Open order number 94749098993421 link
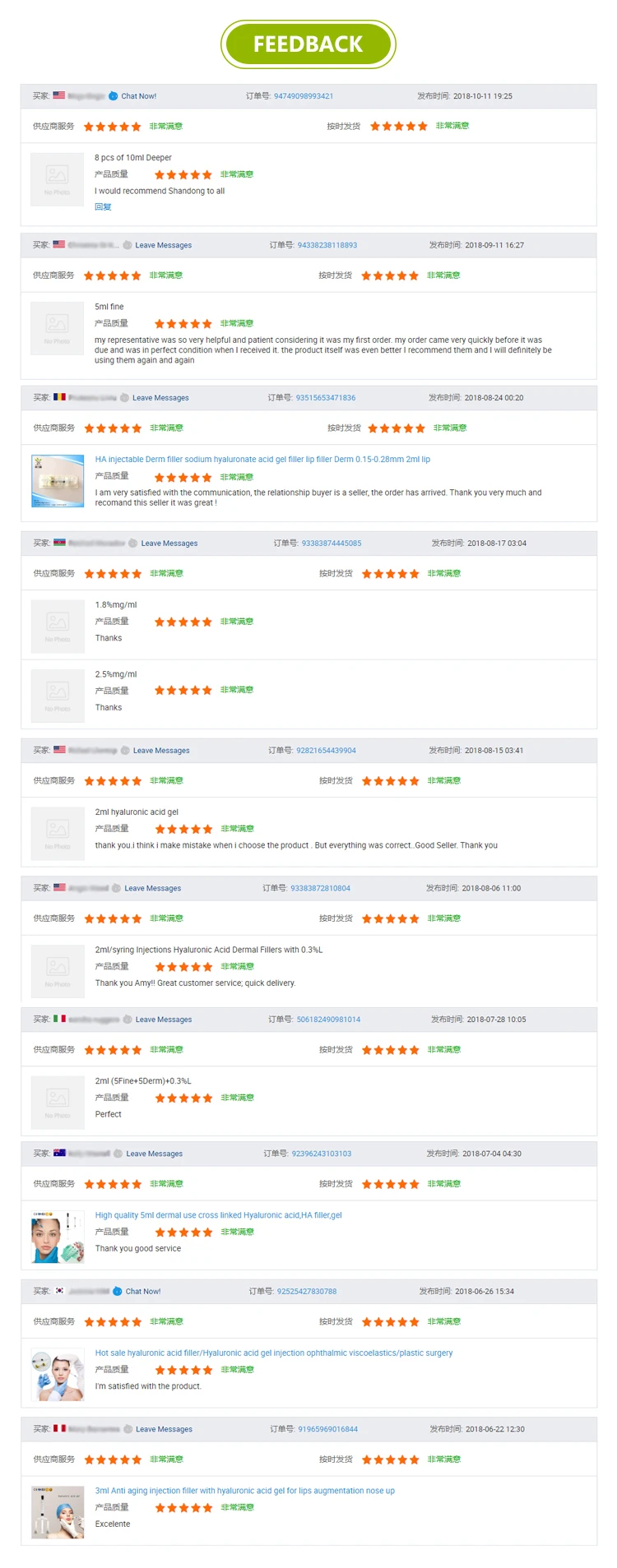 coord(304,96)
